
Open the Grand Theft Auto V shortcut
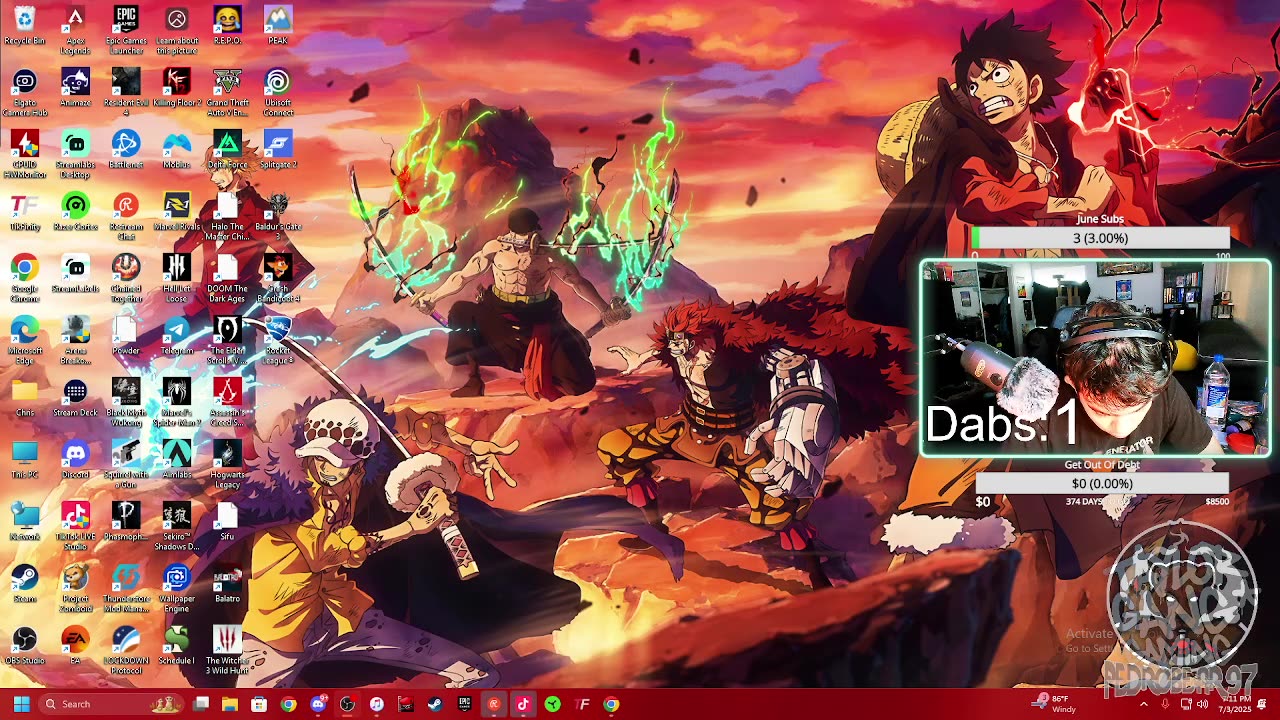pos(227,92)
